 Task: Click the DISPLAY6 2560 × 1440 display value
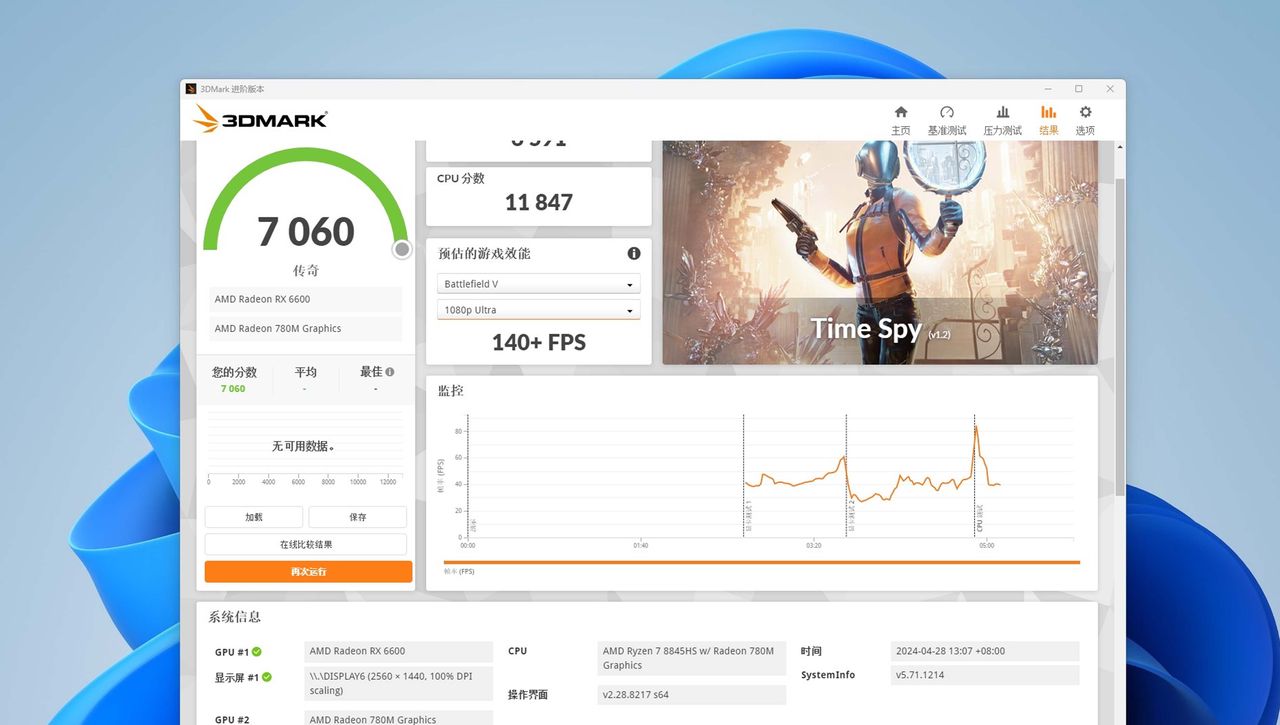coord(399,683)
